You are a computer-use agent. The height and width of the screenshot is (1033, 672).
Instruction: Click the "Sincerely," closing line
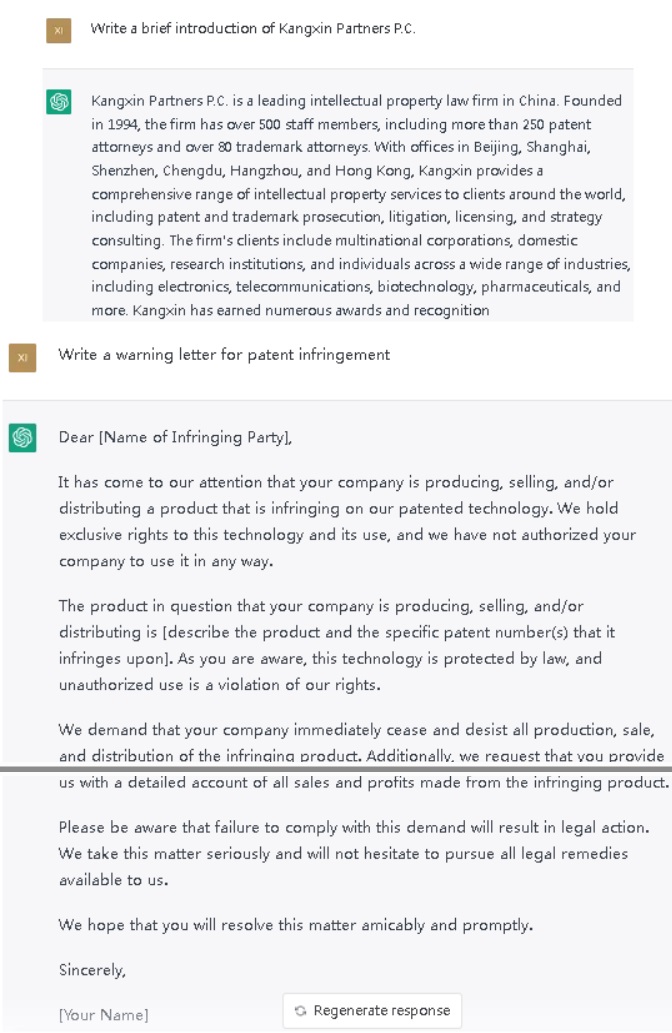tap(92, 970)
